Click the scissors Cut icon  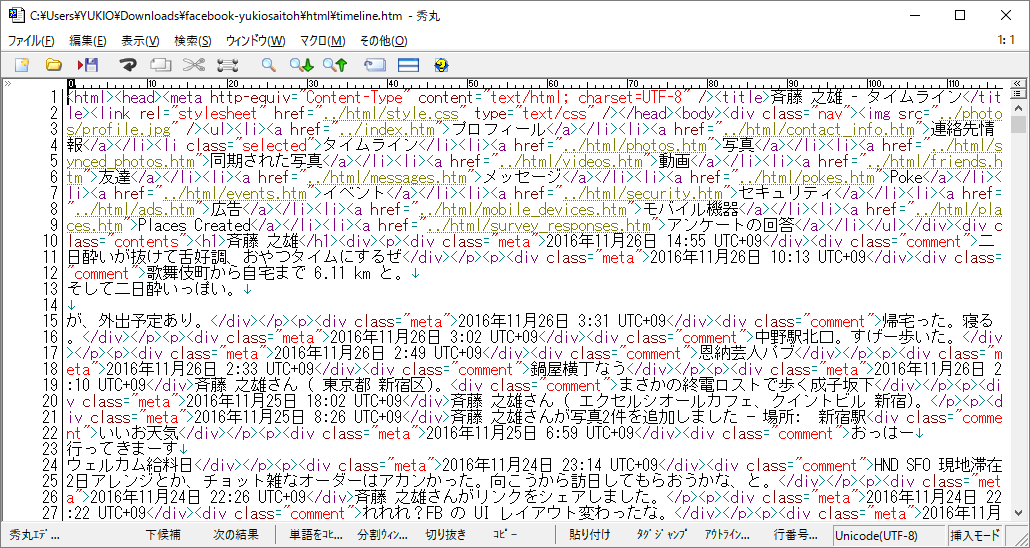[194, 65]
